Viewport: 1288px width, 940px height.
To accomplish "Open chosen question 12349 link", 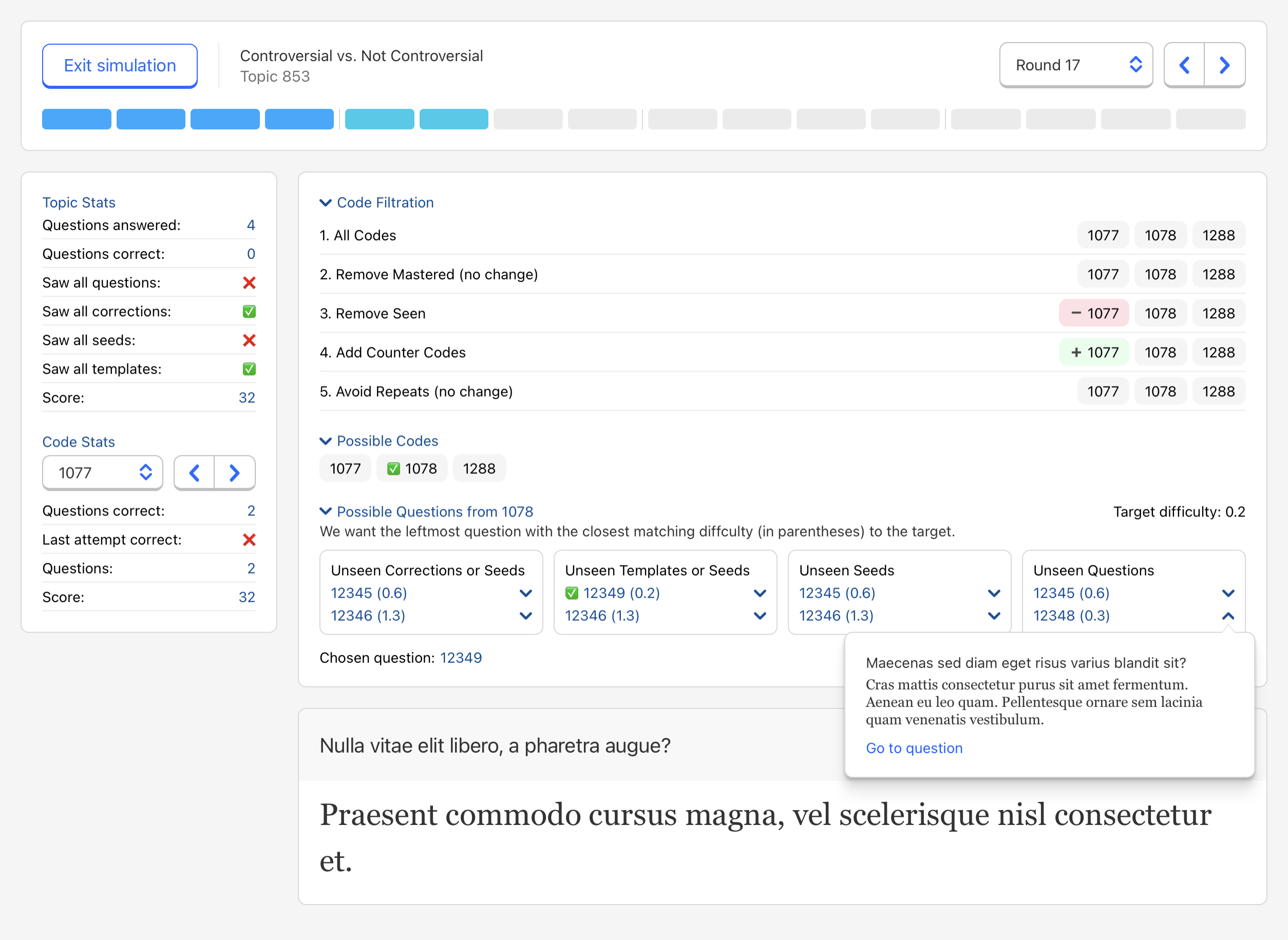I will click(x=461, y=658).
